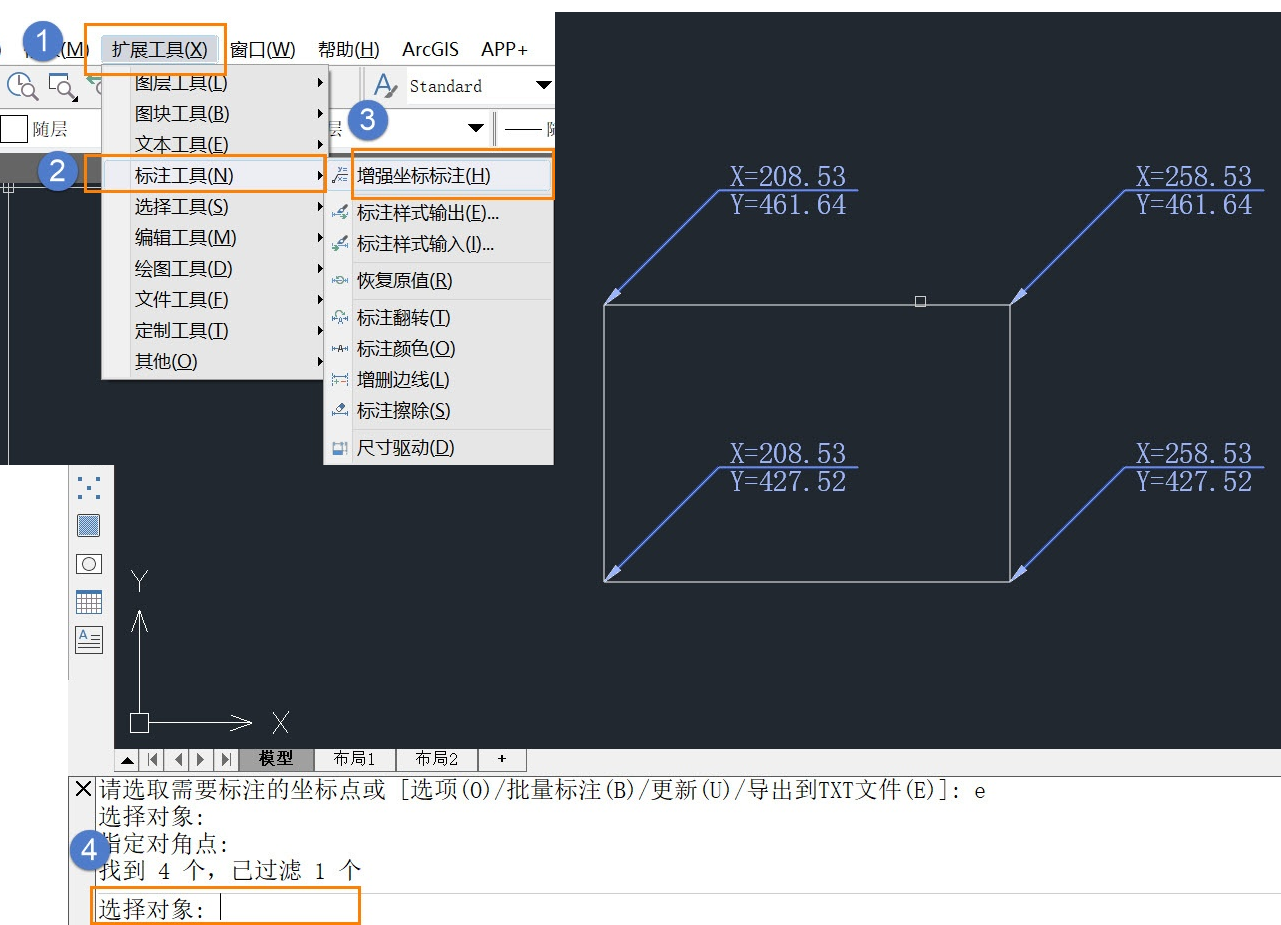Click the last layout tab arrow
The width and height of the screenshot is (1281, 925).
225,760
